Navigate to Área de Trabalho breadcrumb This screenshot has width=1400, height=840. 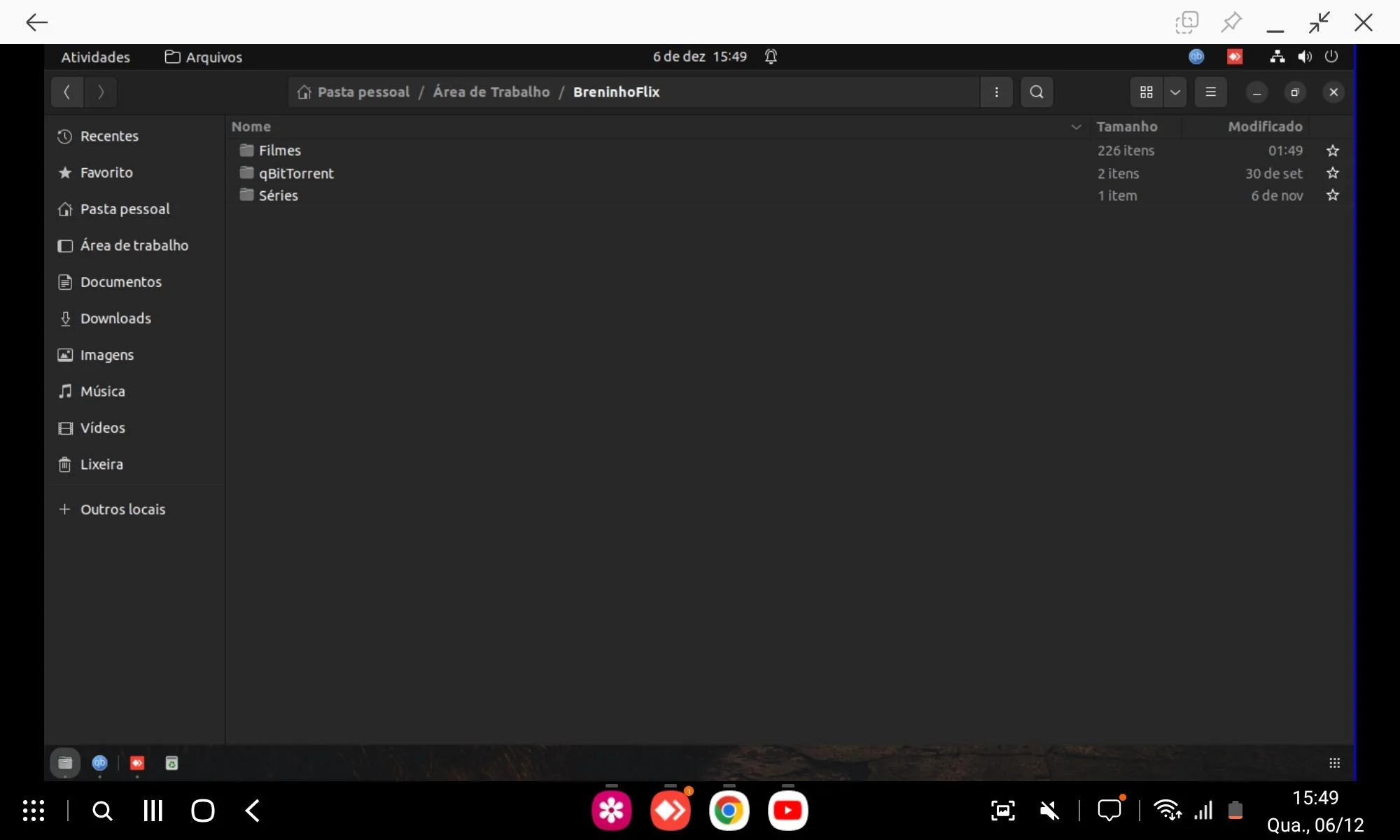[x=491, y=92]
